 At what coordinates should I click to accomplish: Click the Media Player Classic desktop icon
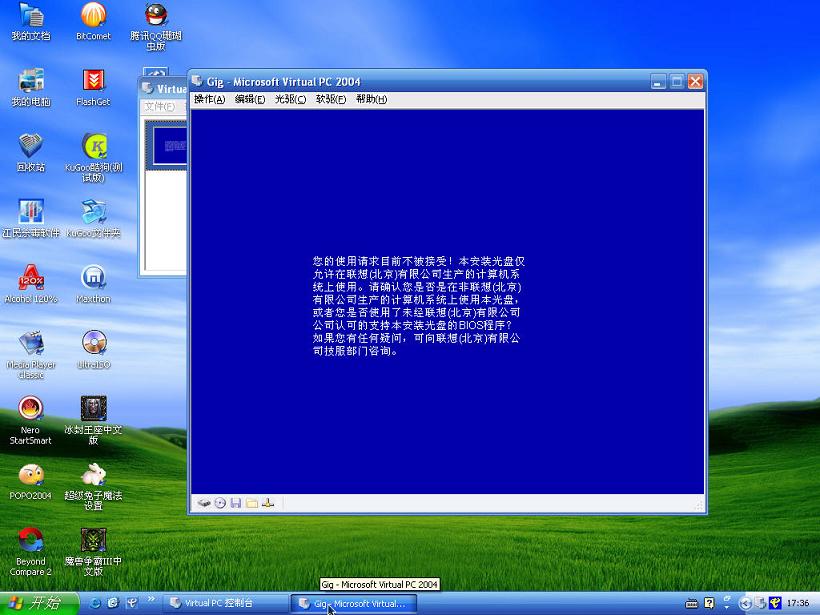click(x=31, y=355)
